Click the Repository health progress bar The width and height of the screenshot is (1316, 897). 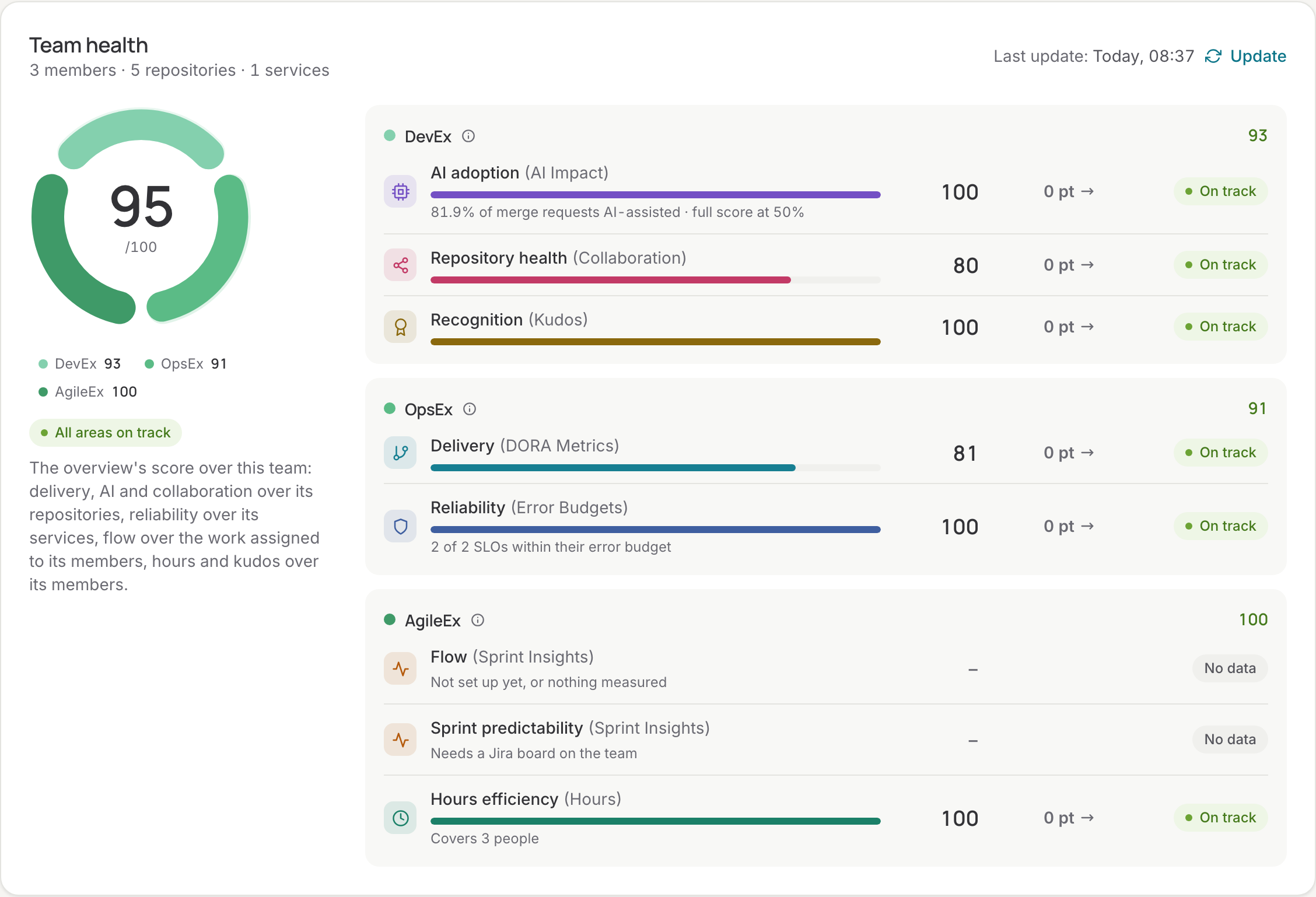point(656,280)
